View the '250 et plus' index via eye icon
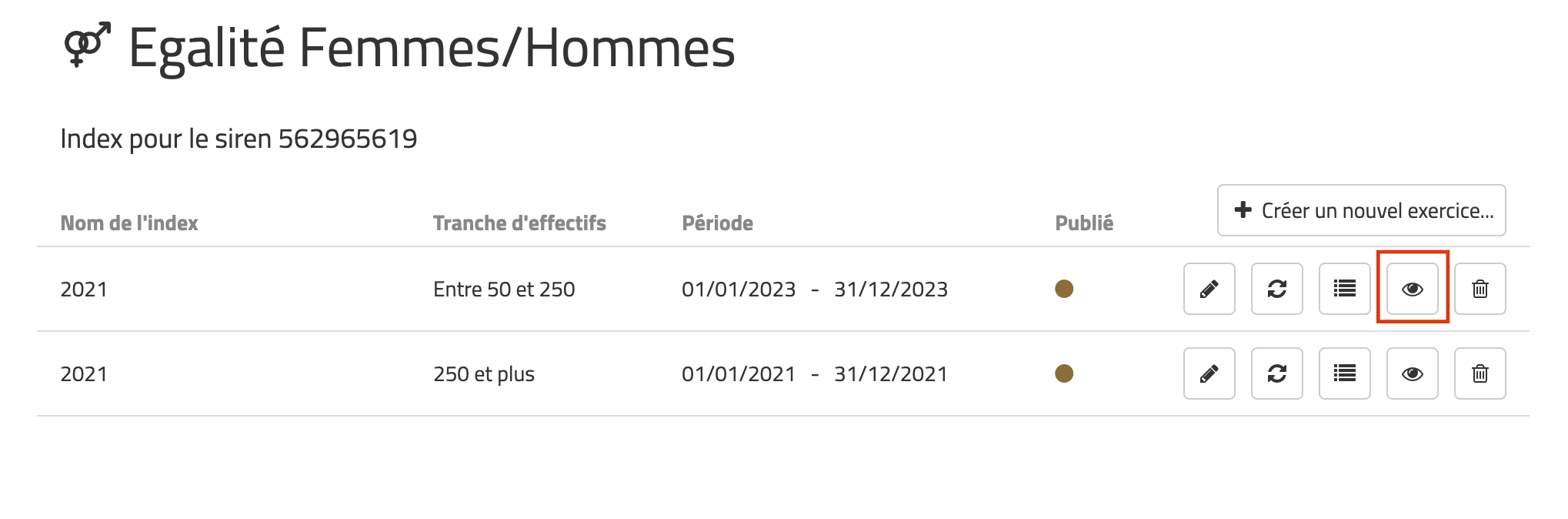 1412,373
